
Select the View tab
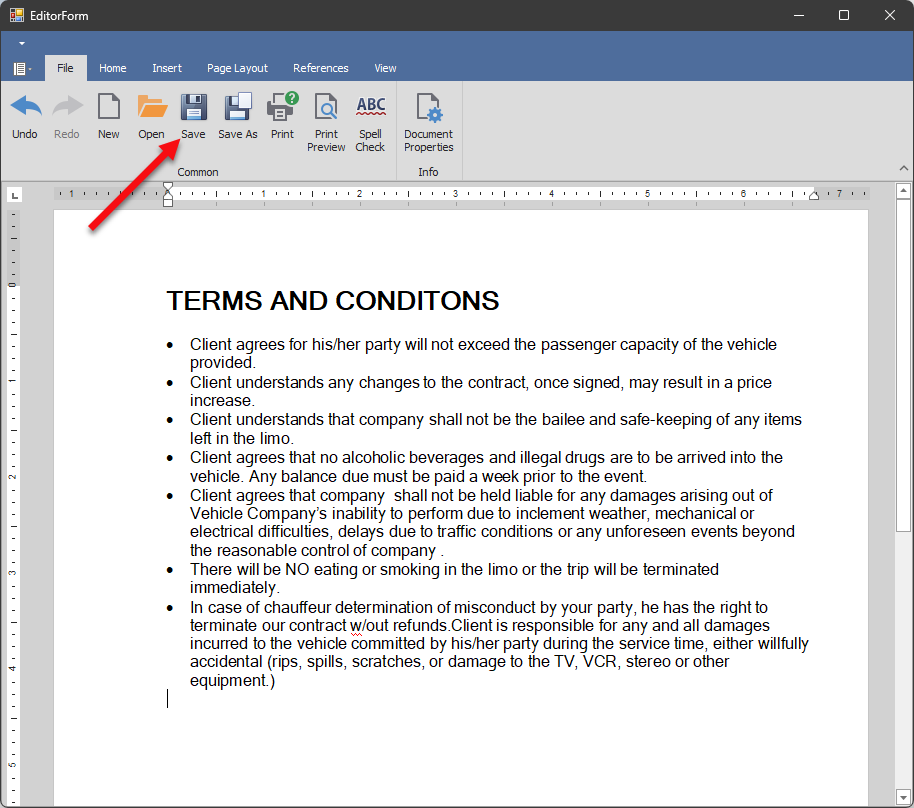(385, 68)
